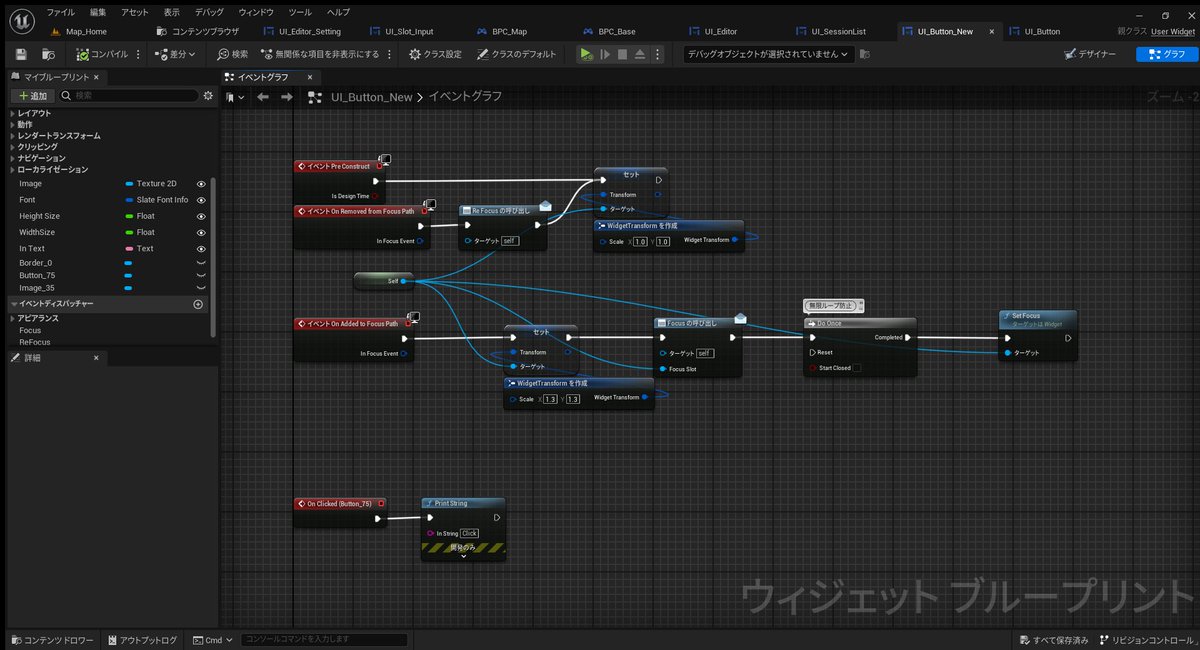Expand the ナビゲーション category
Image resolution: width=1200 pixels, height=650 pixels.
[x=13, y=158]
